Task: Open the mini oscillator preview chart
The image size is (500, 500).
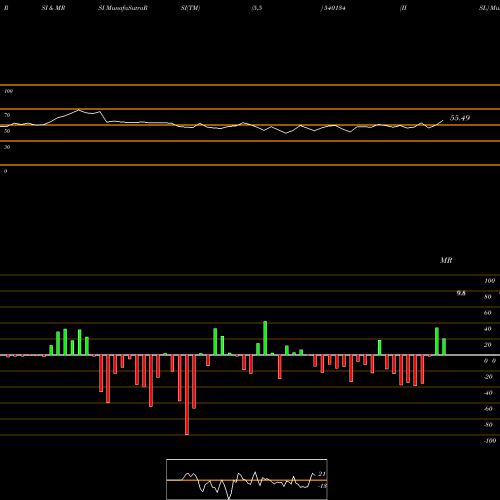Action: click(x=247, y=479)
